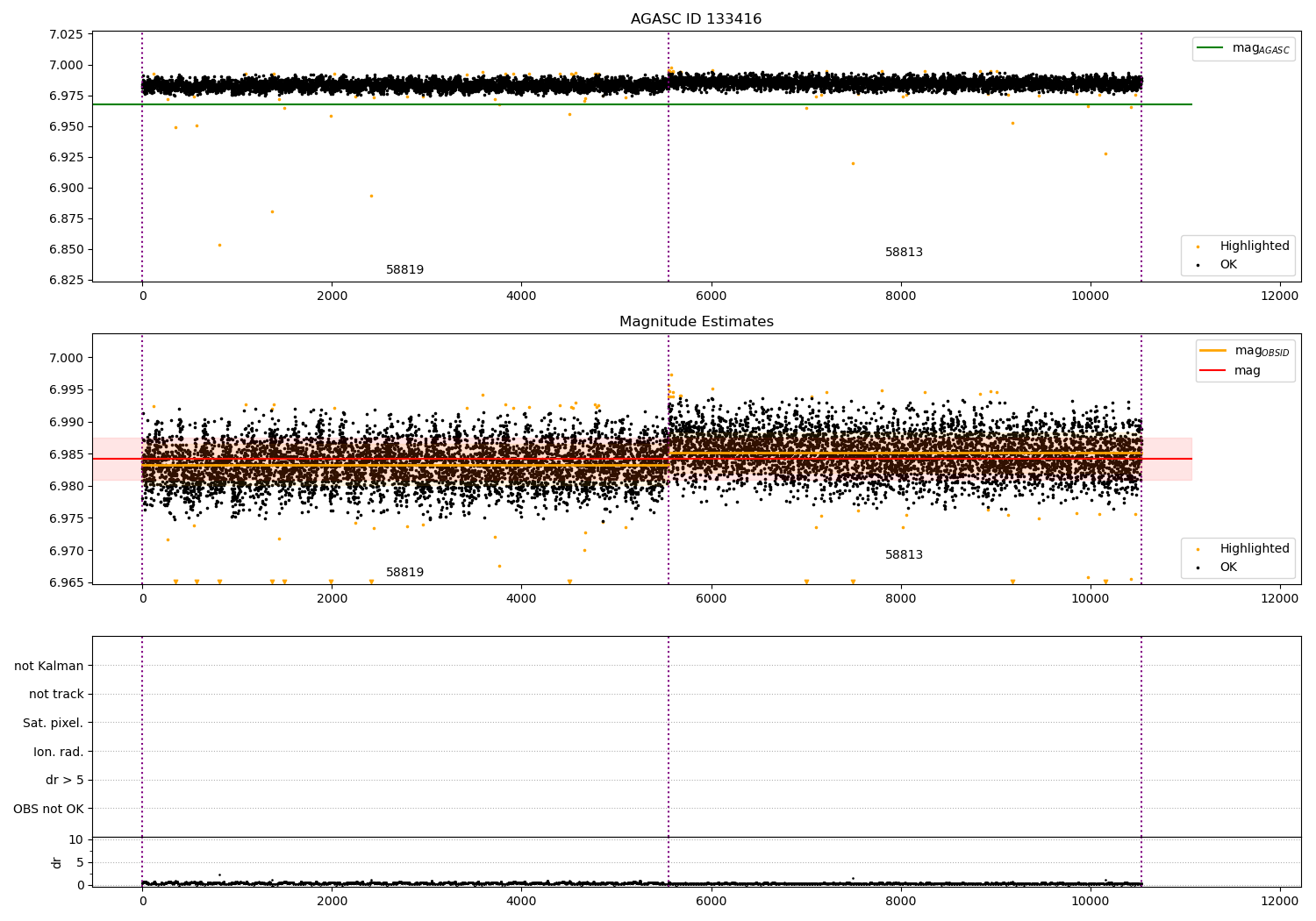Image resolution: width=1316 pixels, height=921 pixels.
Task: Click the 6.995 y-axis tick label
Action: 66,389
